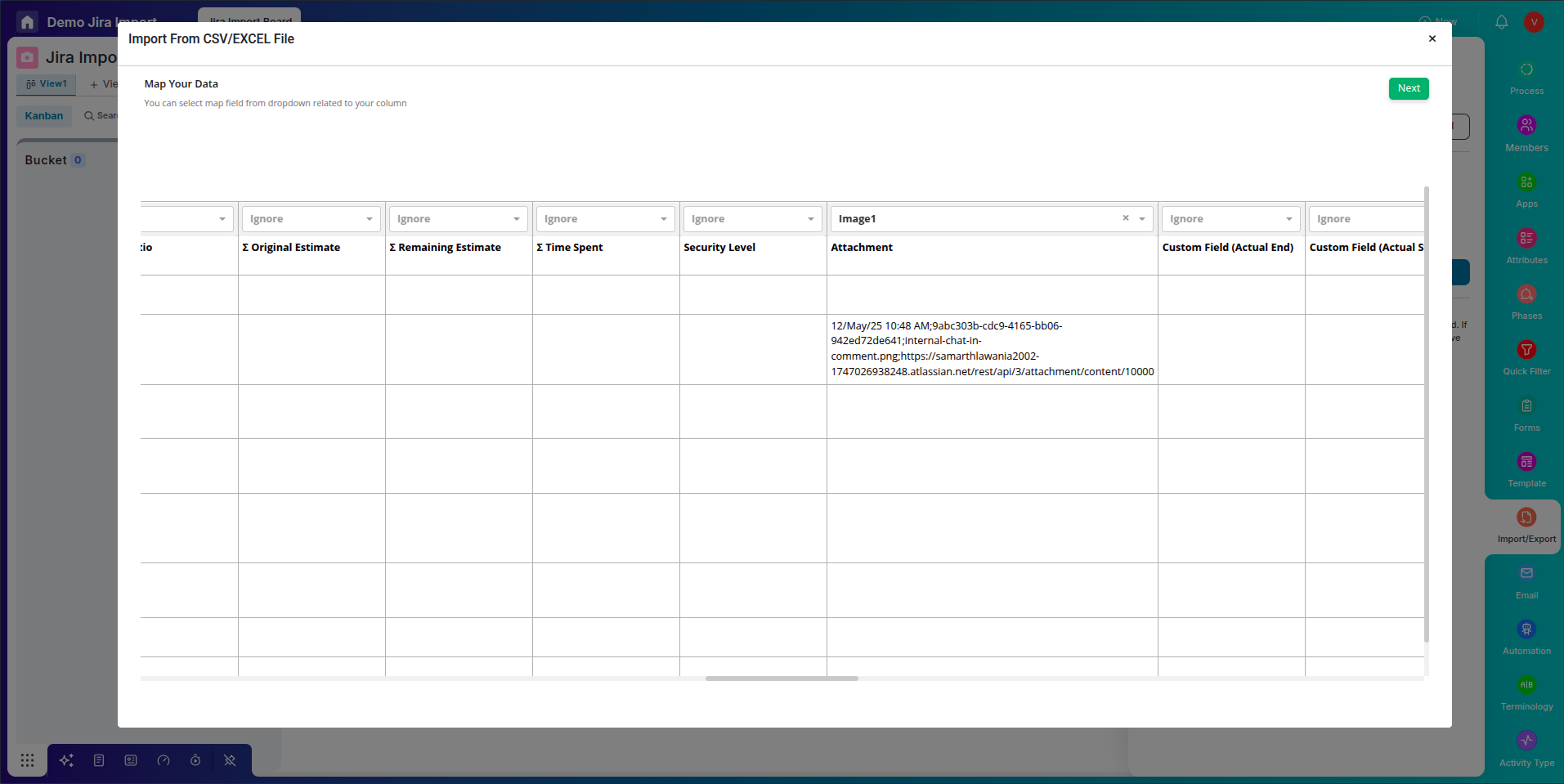Open the Apps sidebar icon

1526,181
